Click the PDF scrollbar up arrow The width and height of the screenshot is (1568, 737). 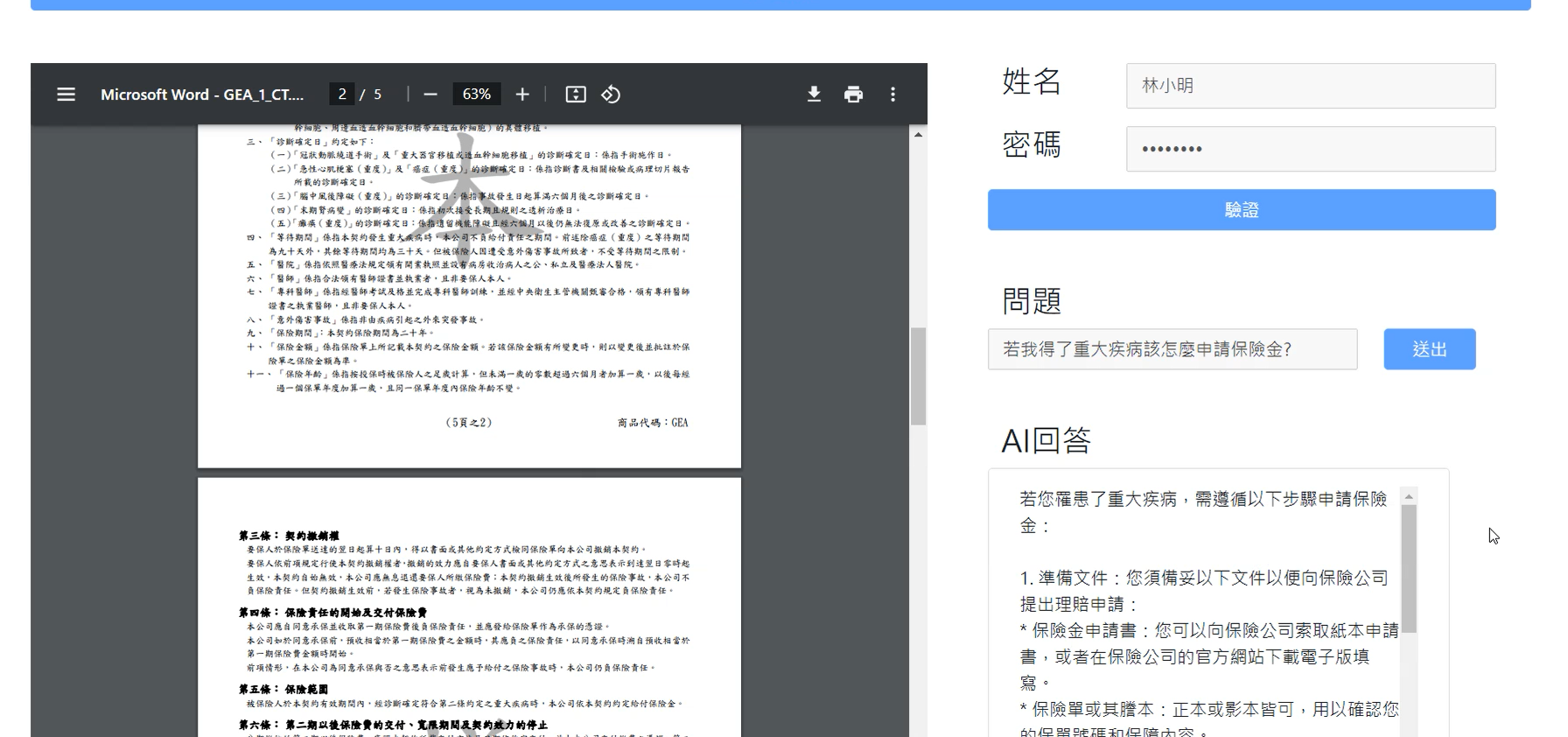click(x=918, y=135)
